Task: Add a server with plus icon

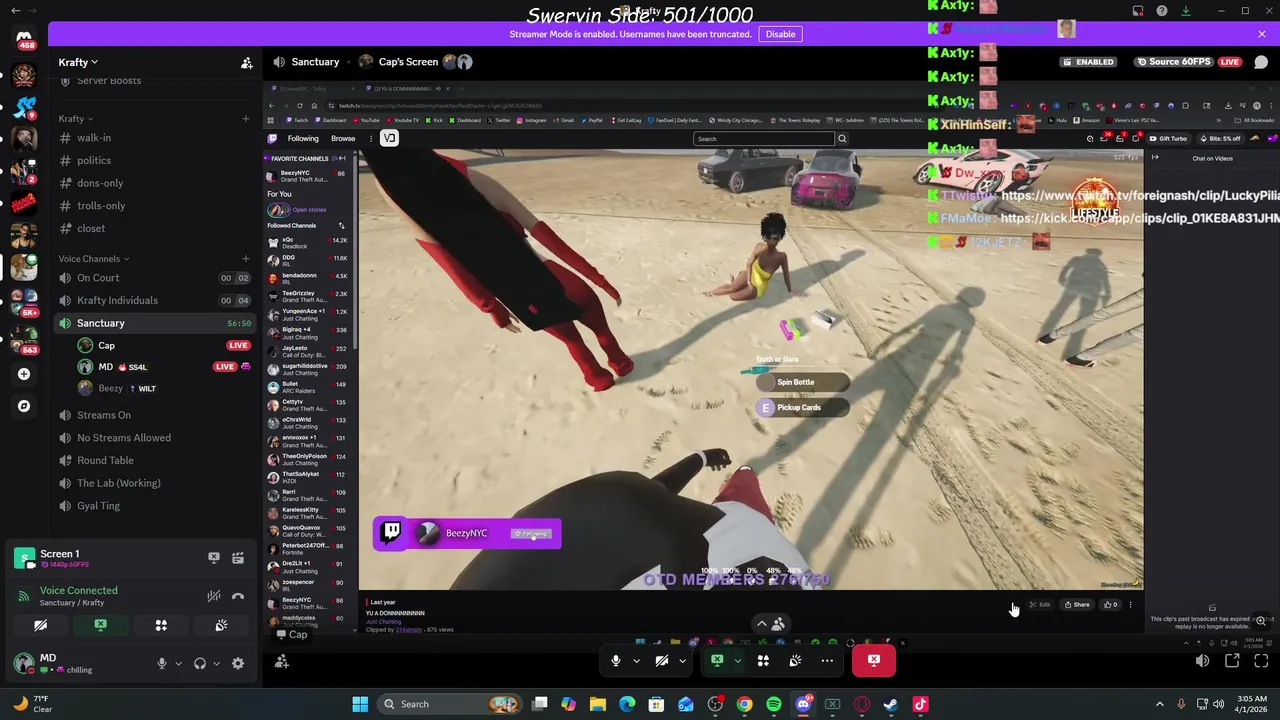Action: [24, 374]
